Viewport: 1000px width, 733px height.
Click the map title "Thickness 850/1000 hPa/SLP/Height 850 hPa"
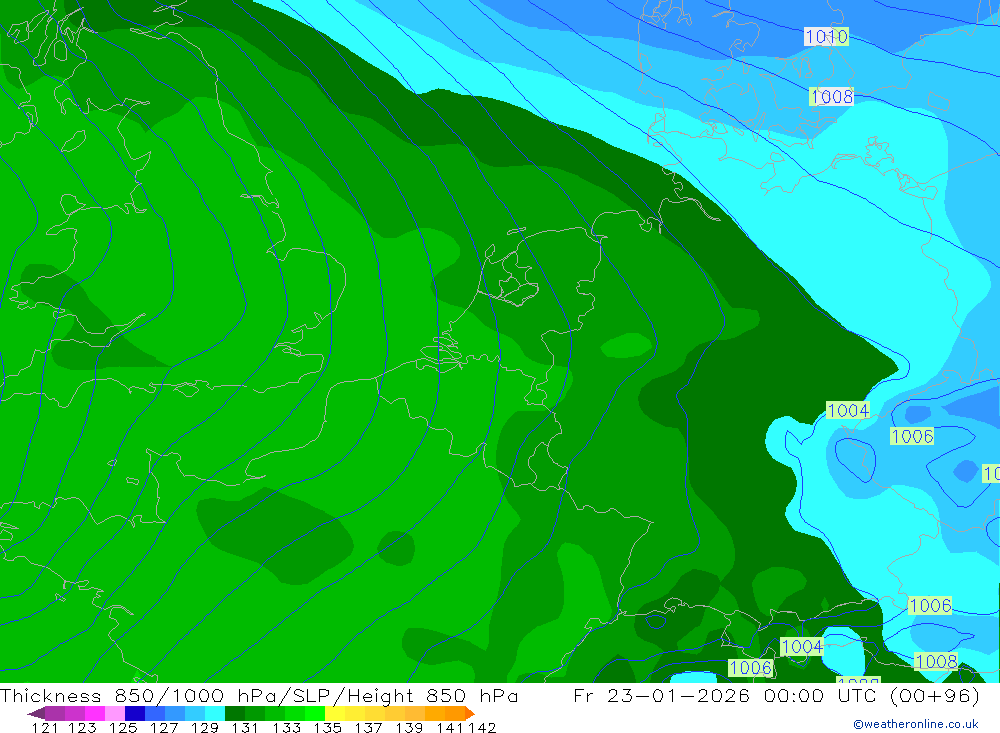[x=259, y=695]
